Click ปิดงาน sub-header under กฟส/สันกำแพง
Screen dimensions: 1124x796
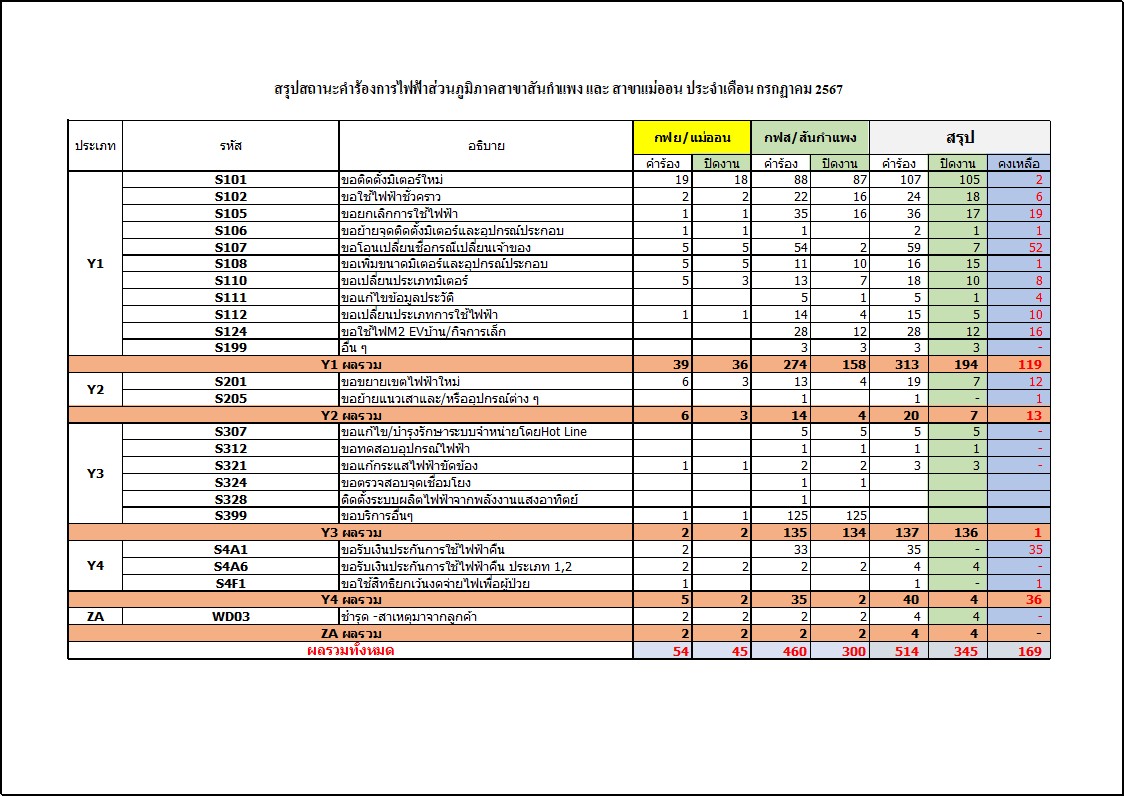(x=839, y=163)
